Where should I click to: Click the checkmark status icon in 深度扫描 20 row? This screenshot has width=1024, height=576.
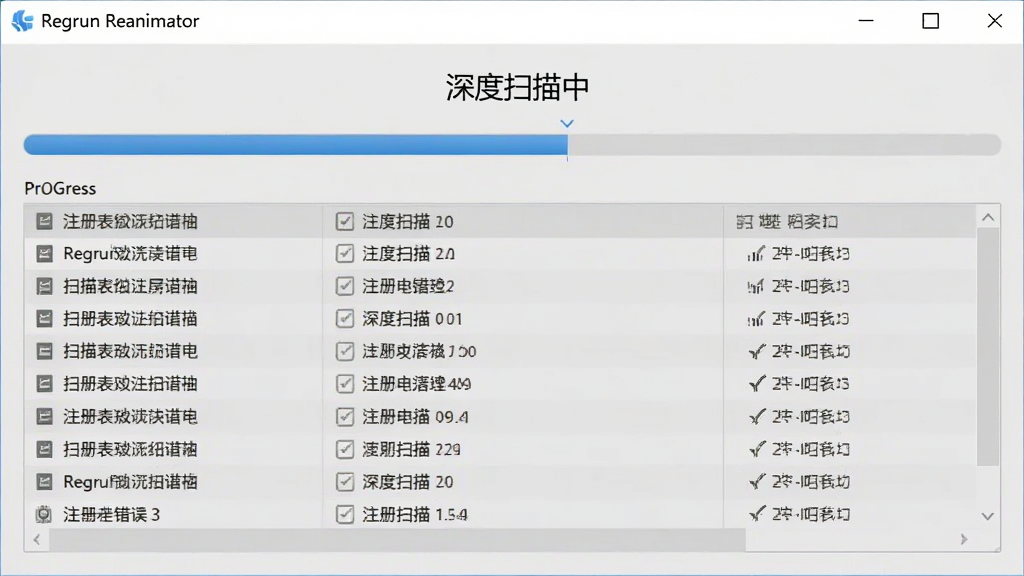click(756, 481)
